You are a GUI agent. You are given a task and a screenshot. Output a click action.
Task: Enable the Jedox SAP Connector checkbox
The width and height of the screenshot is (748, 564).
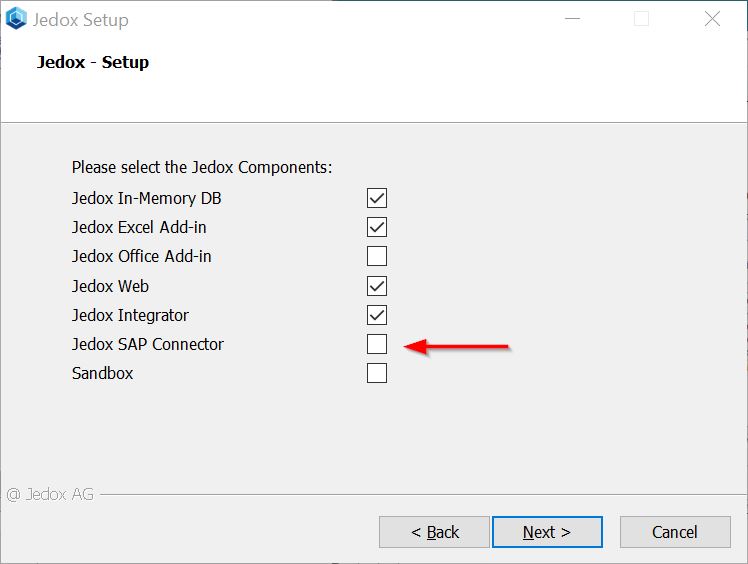[376, 344]
